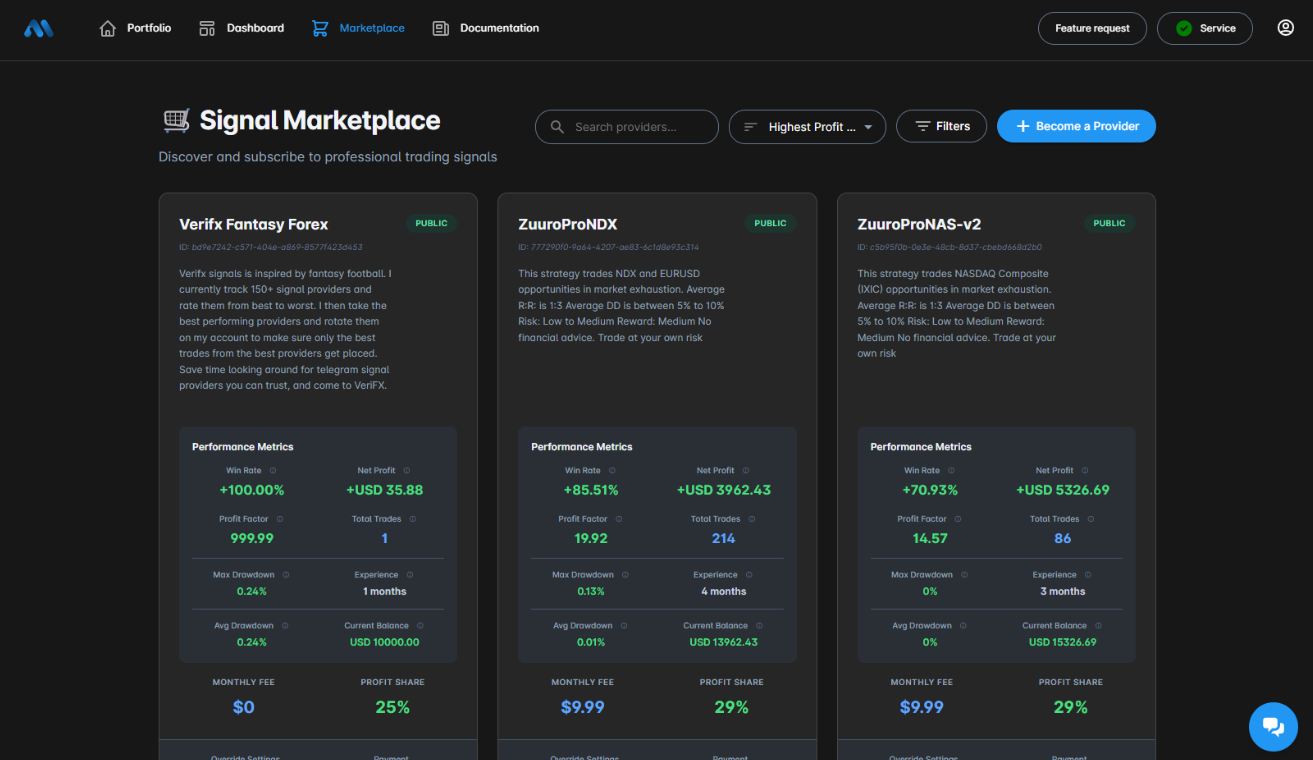Click the plus icon in Become a Provider
1313x760 pixels.
point(1023,126)
